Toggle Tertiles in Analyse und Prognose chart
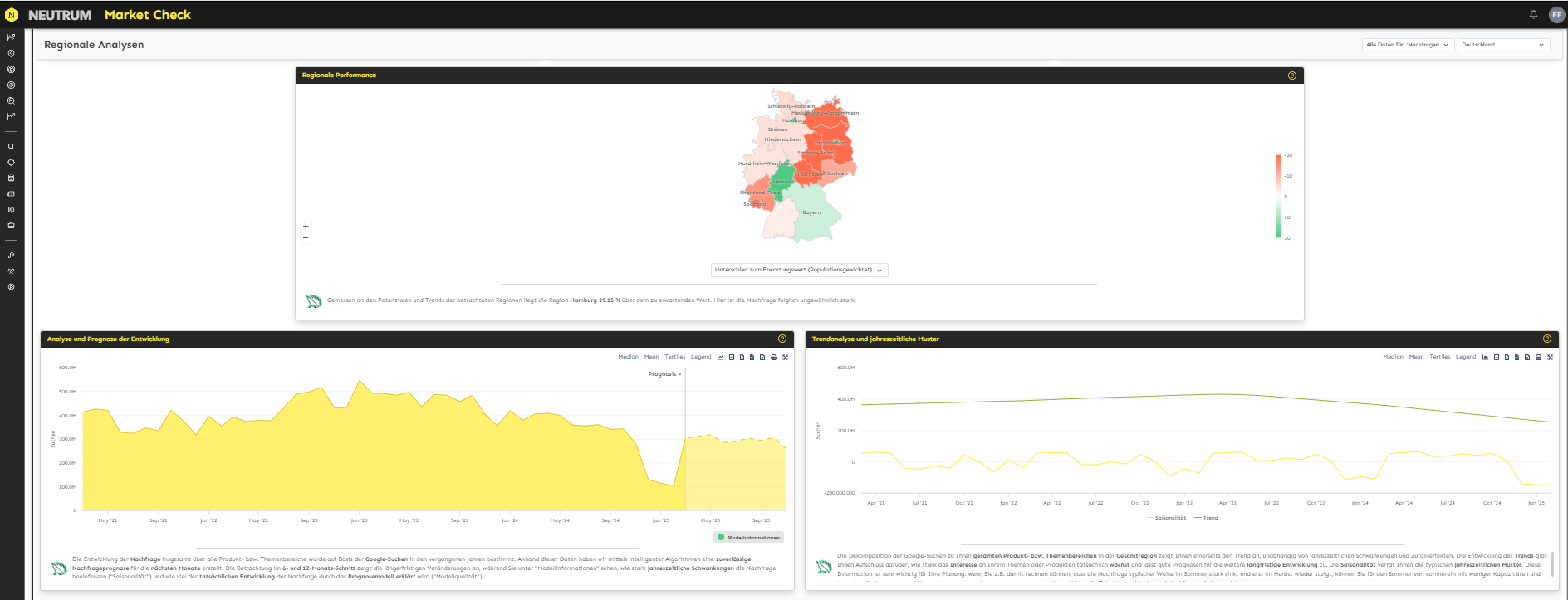The height and width of the screenshot is (600, 1568). (x=674, y=357)
